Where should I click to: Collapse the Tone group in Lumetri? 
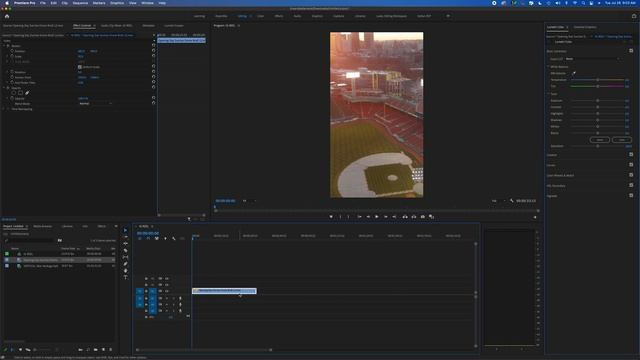tap(549, 94)
